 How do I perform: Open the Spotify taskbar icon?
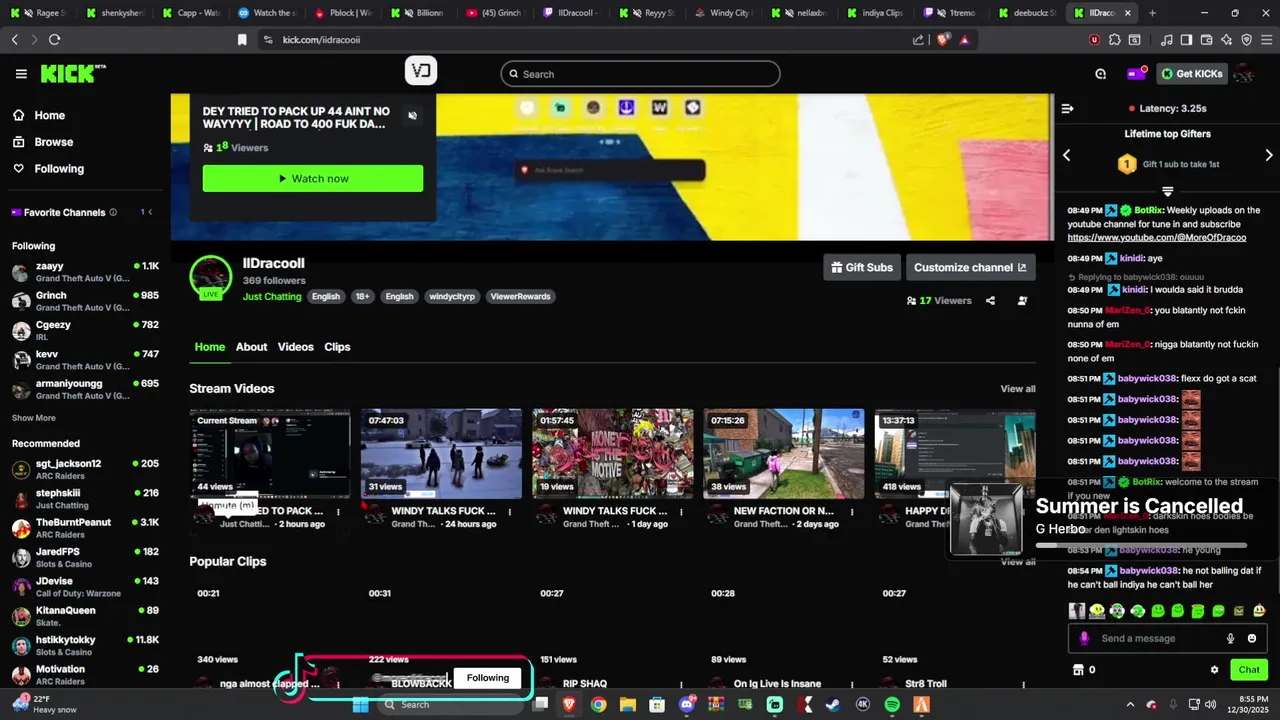coord(892,704)
